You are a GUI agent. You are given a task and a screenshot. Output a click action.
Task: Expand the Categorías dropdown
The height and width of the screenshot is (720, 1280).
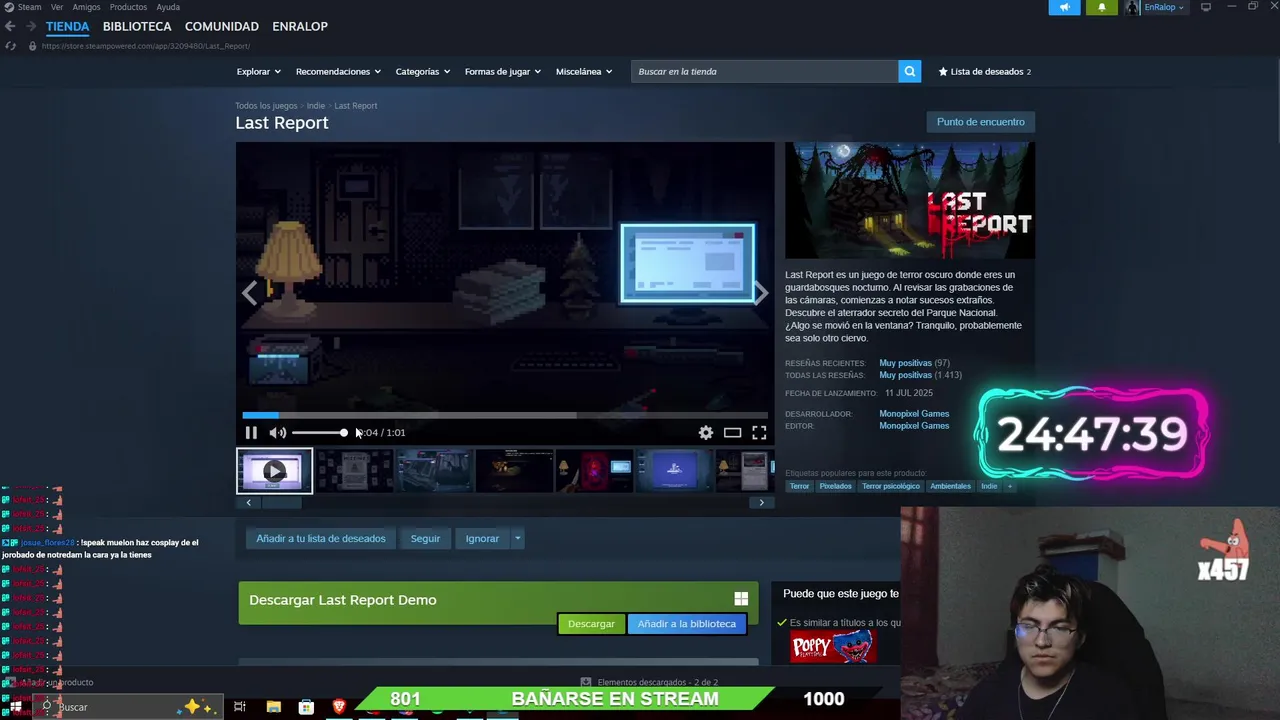pos(422,71)
